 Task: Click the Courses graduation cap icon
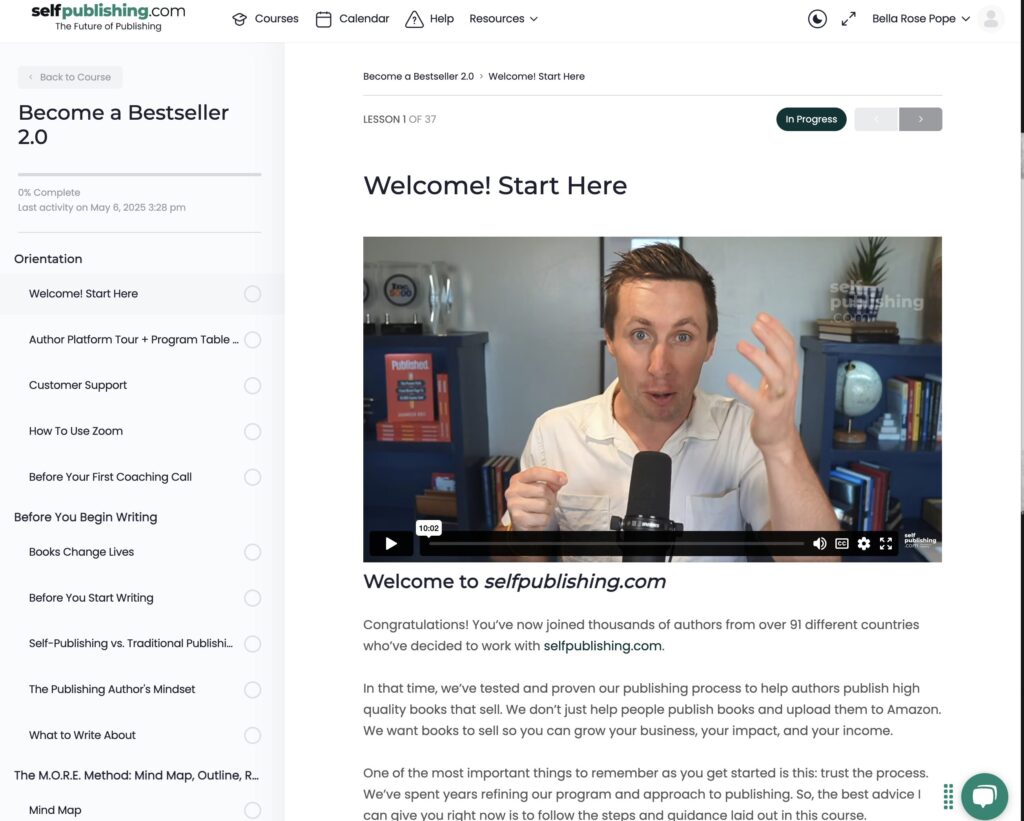[240, 19]
